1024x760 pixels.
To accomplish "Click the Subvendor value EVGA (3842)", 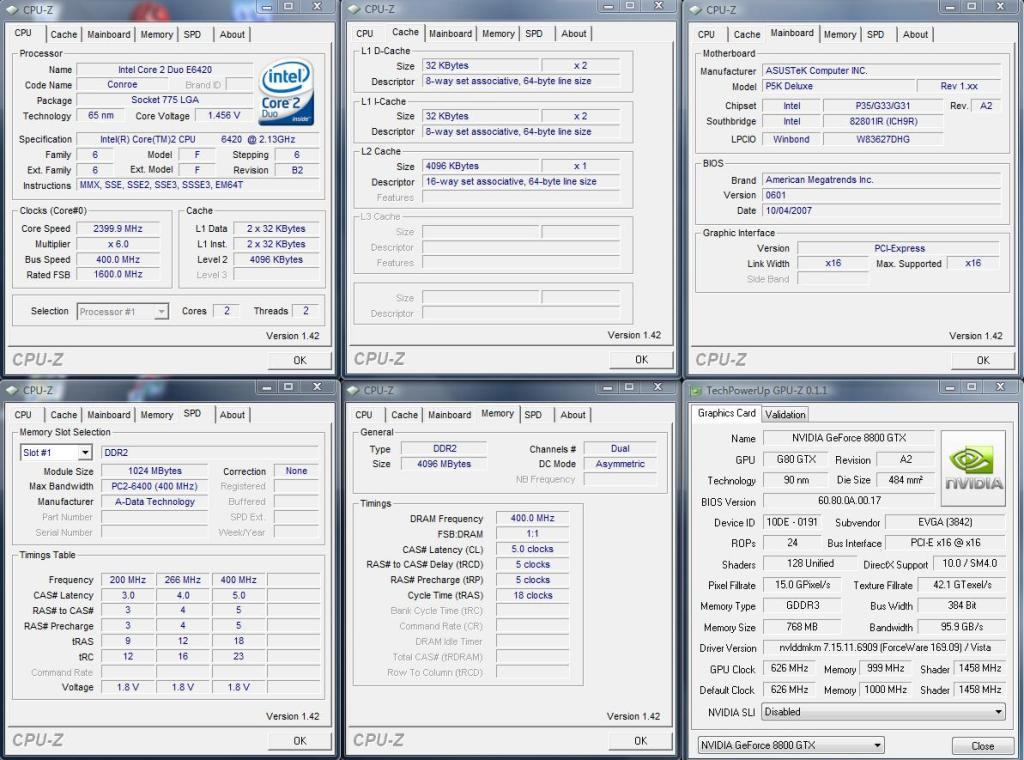I will pyautogui.click(x=945, y=522).
